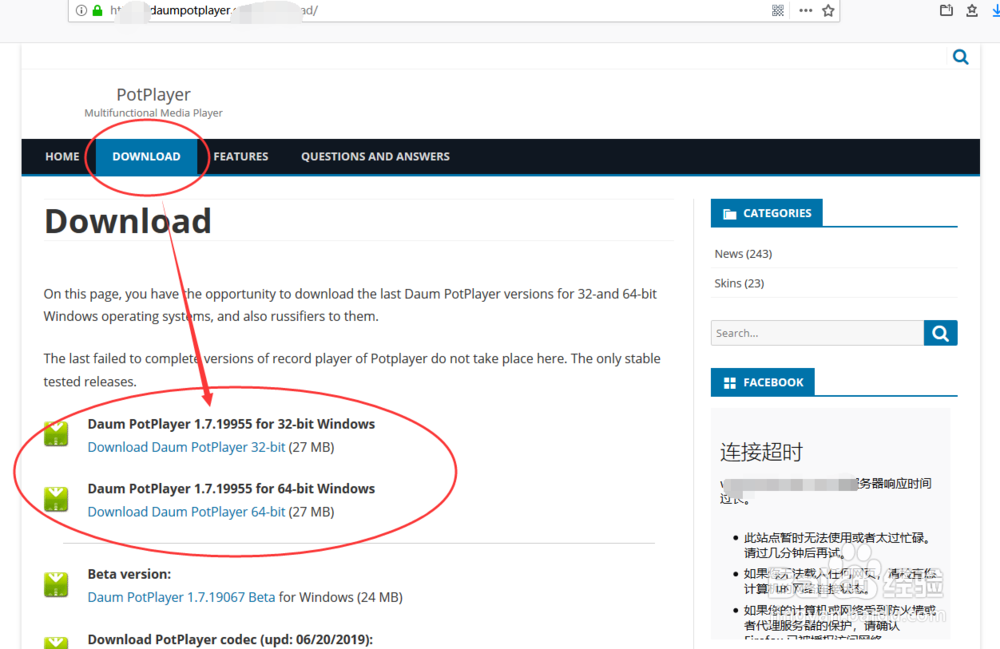This screenshot has width=1000, height=649.
Task: Open Daum PotPlayer 1.7.19067 Beta link
Action: point(181,597)
